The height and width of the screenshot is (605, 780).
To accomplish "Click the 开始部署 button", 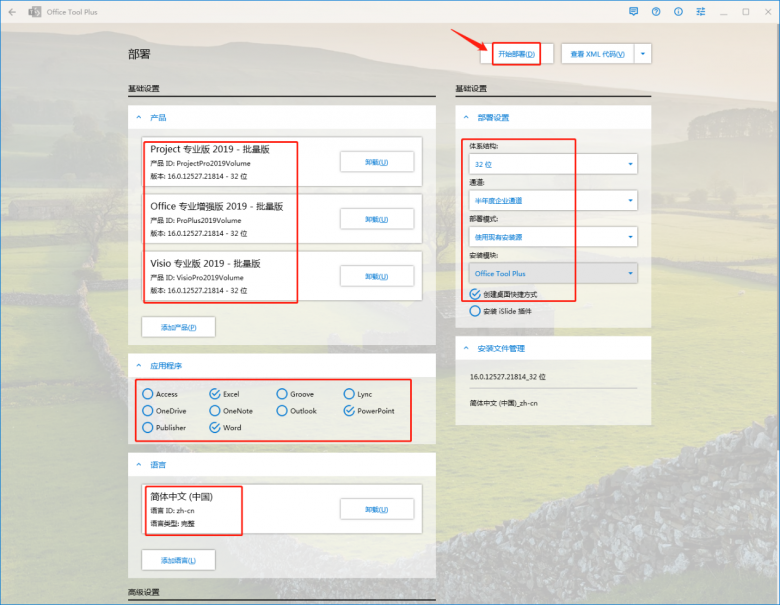I will click(x=517, y=54).
